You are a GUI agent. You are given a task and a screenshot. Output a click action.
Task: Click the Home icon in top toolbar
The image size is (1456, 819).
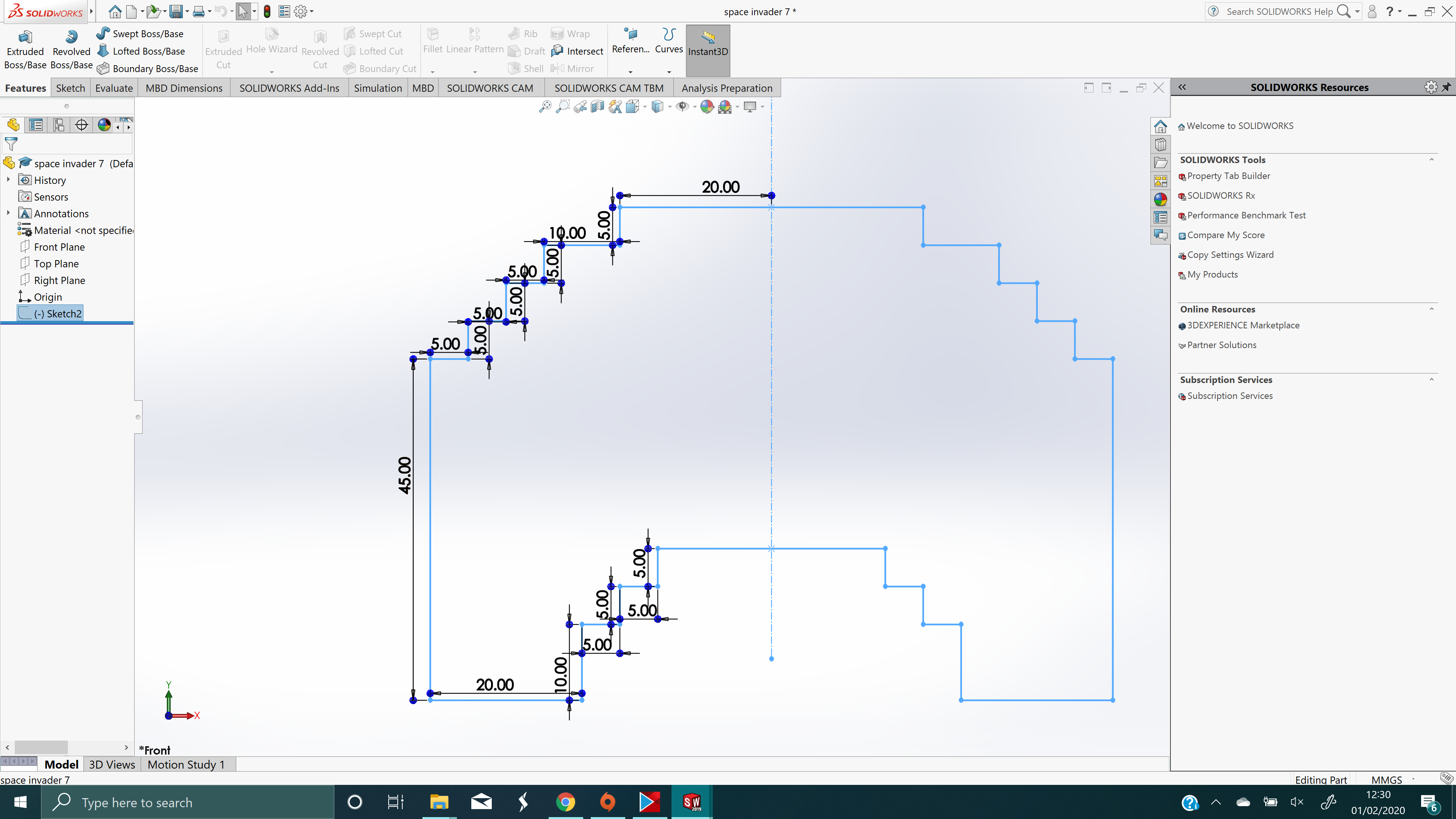[x=115, y=11]
